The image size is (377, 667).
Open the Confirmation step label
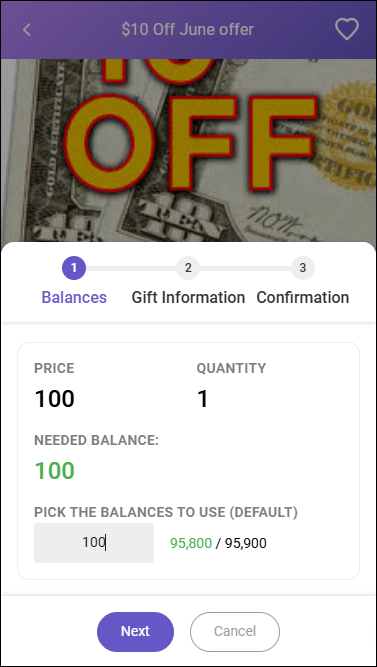(303, 297)
